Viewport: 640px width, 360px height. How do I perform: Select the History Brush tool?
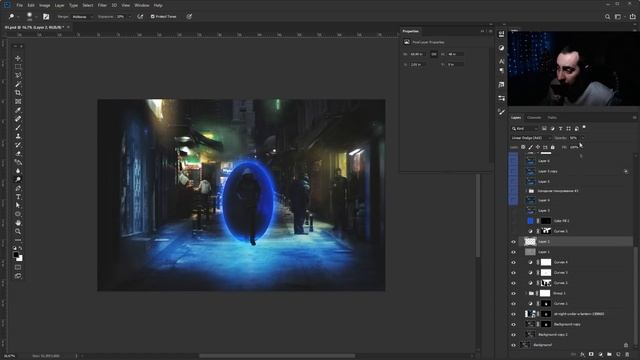tap(18, 145)
